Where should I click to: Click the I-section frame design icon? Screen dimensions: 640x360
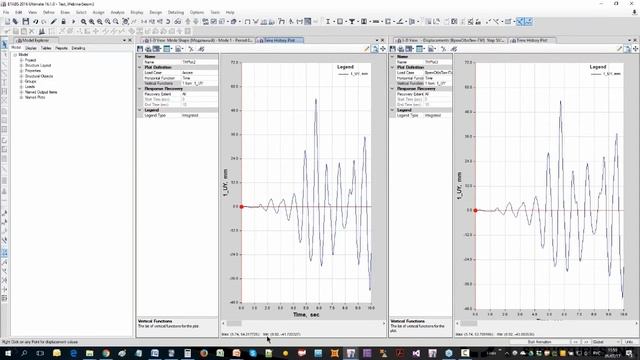328,21
